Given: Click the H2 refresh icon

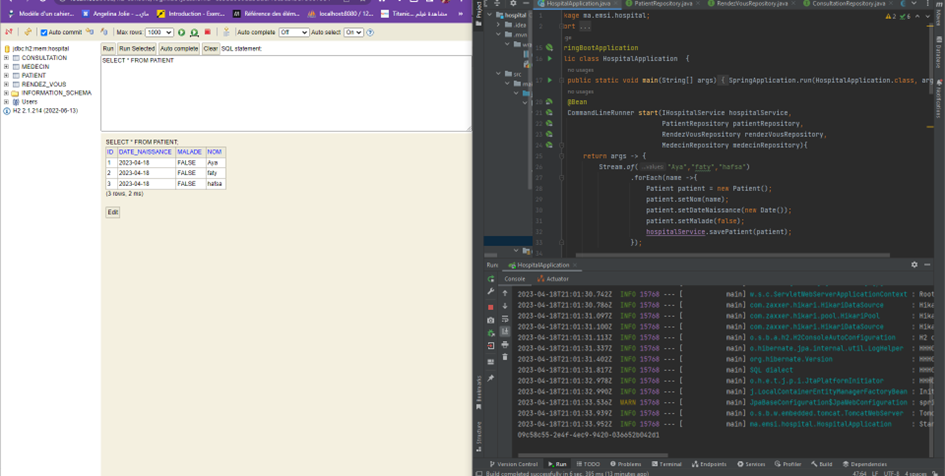Looking at the screenshot, I should [28, 32].
